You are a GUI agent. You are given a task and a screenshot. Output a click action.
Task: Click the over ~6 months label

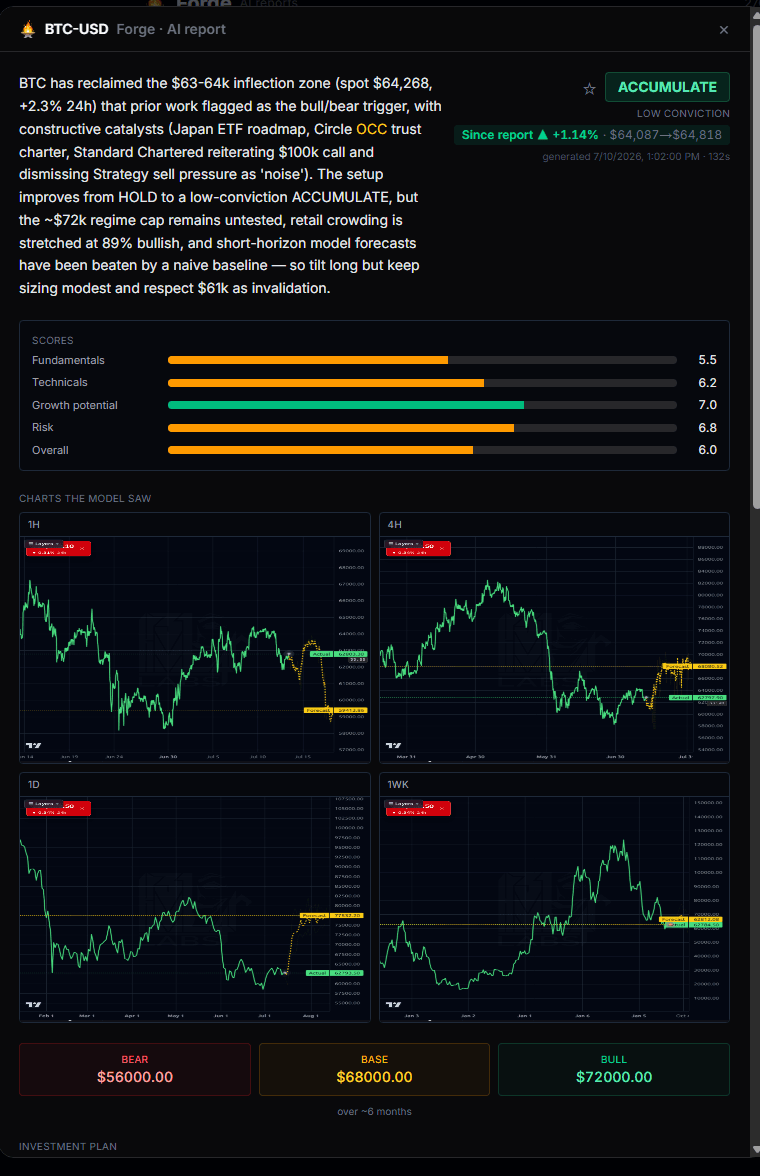click(374, 1112)
